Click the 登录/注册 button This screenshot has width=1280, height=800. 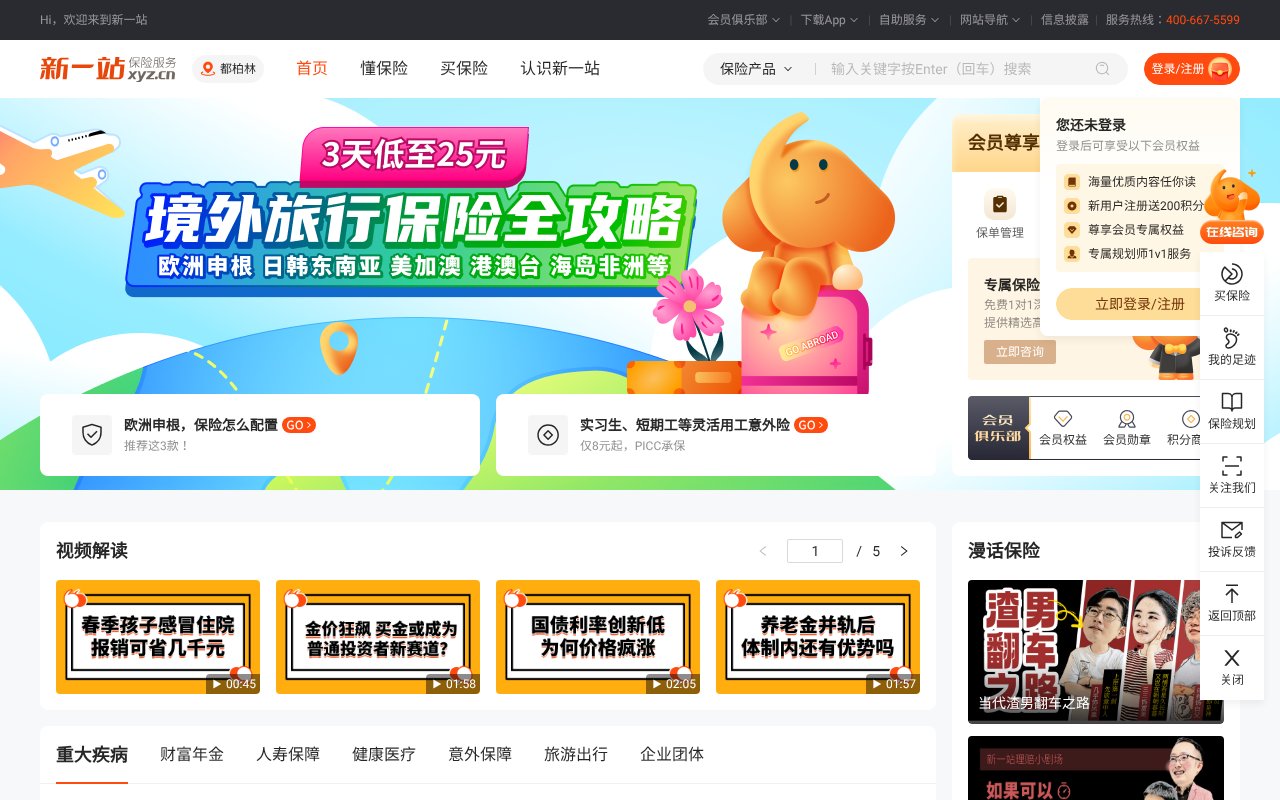point(1191,69)
